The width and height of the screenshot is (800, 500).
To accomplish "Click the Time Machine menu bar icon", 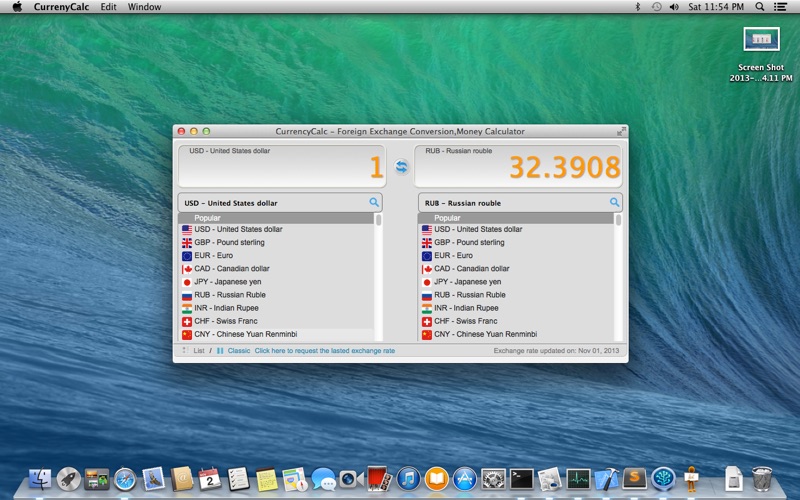I will point(656,7).
